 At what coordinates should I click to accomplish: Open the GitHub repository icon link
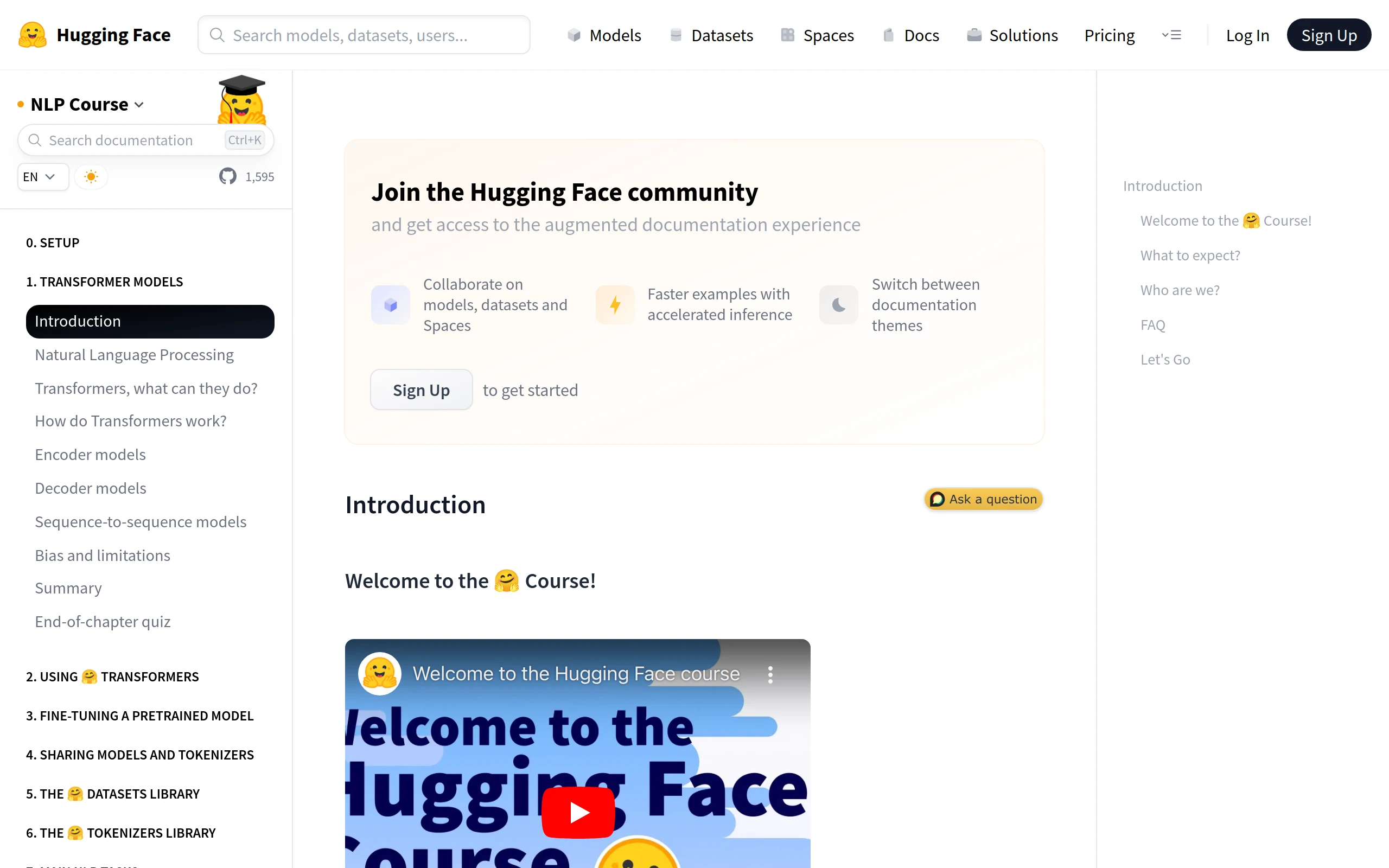click(x=228, y=176)
